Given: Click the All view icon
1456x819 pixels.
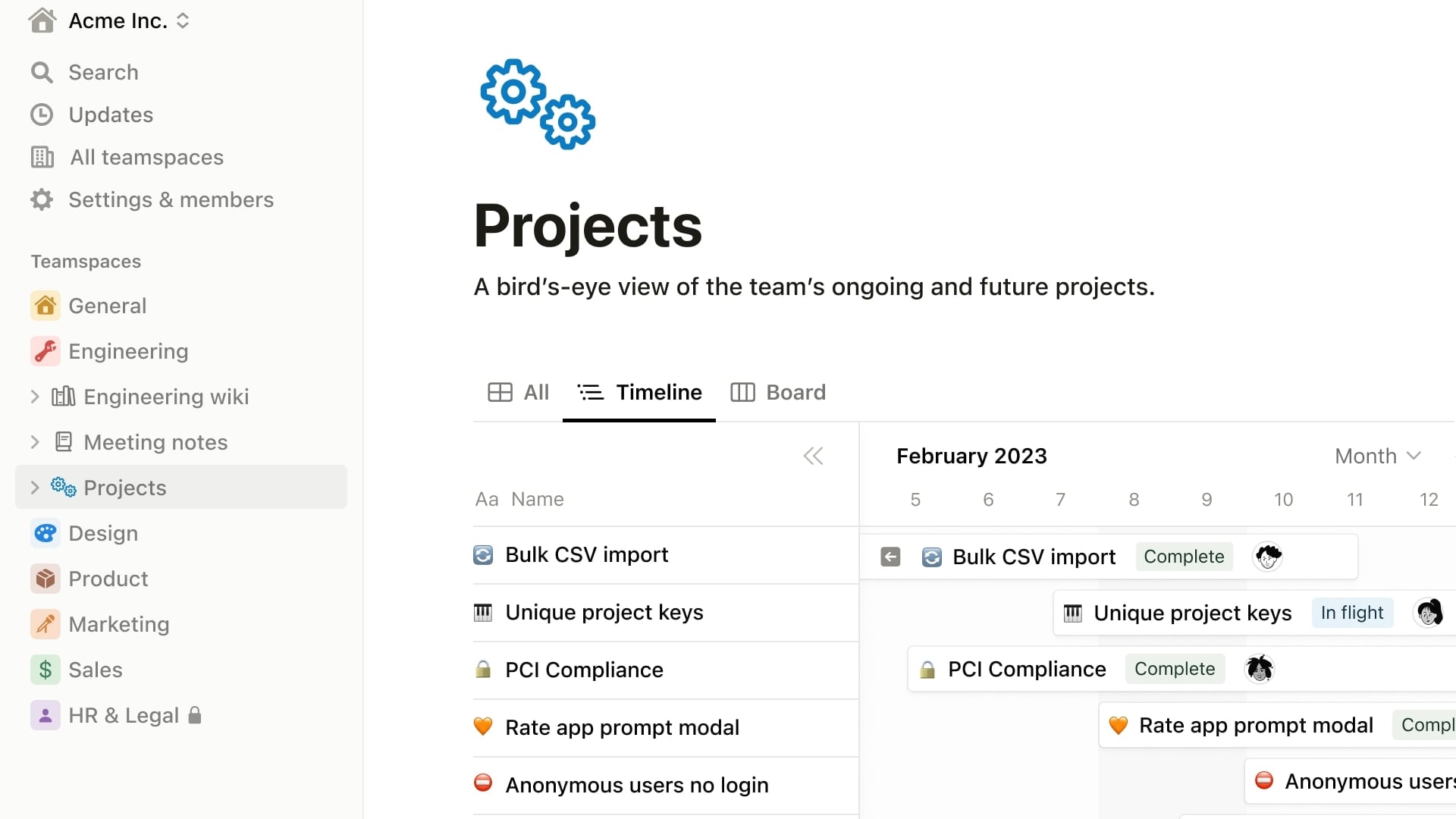Looking at the screenshot, I should (498, 392).
